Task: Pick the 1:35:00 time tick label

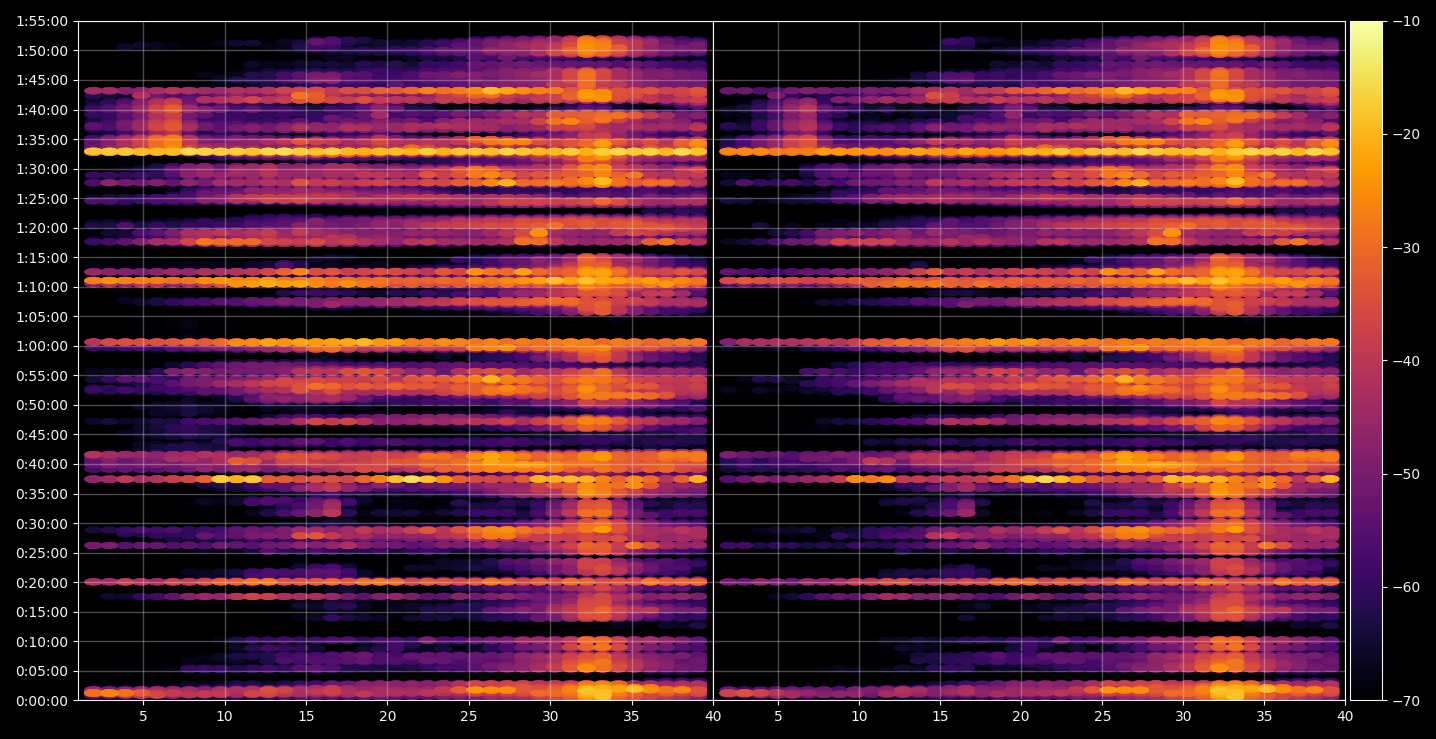Action: pyautogui.click(x=42, y=140)
